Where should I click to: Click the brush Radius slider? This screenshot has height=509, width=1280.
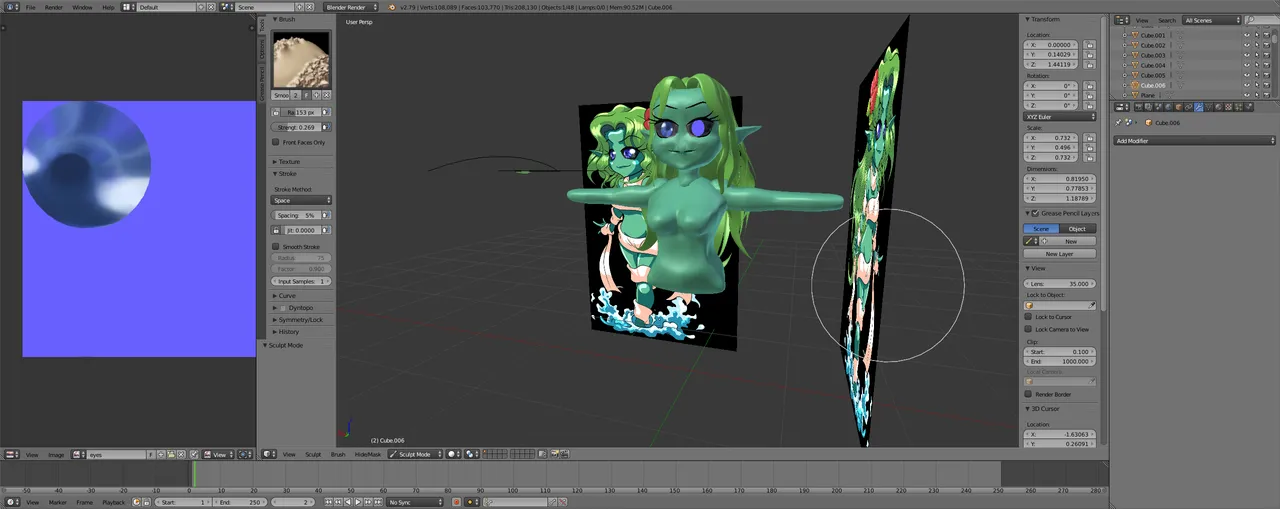pos(301,113)
